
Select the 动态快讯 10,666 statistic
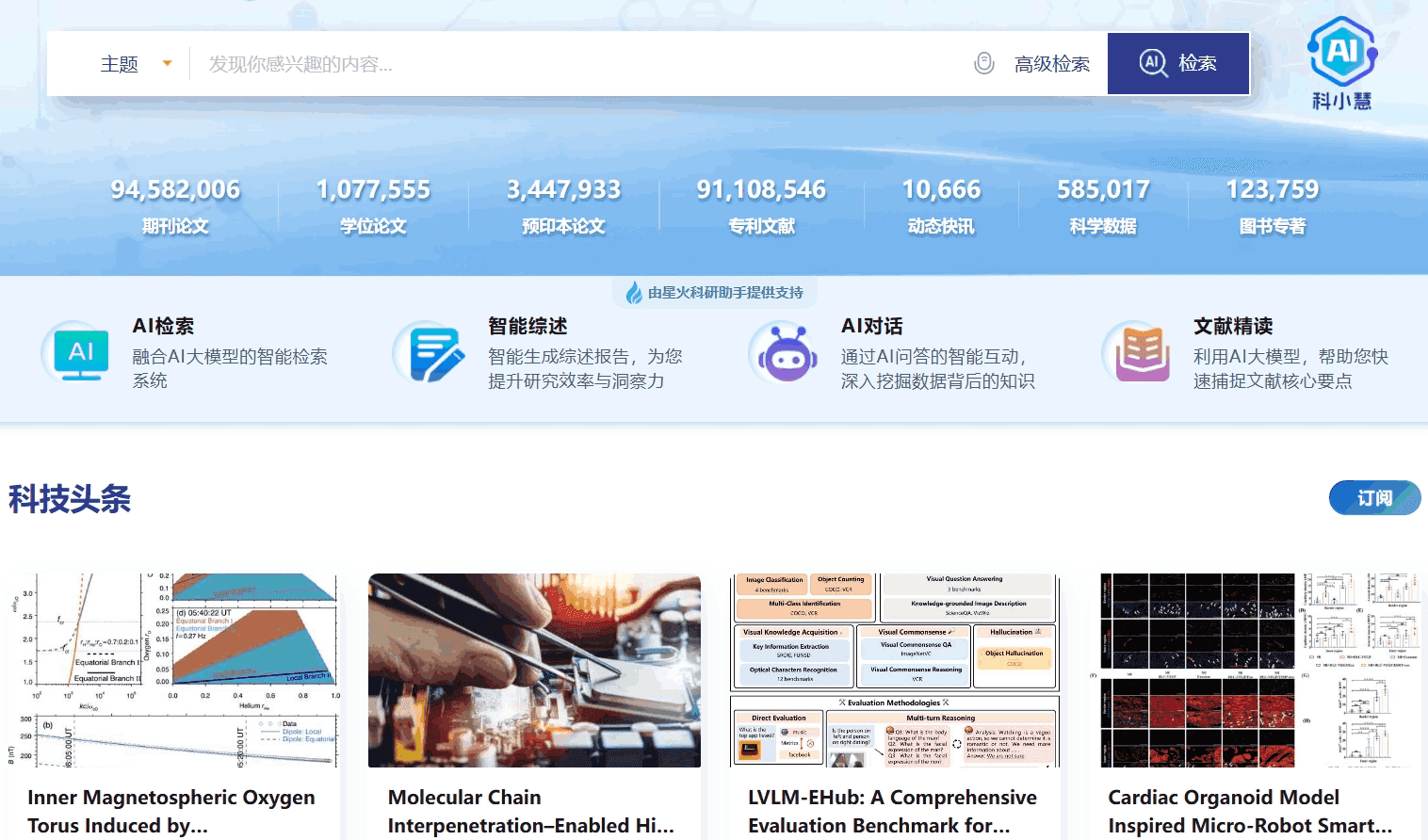click(x=941, y=206)
